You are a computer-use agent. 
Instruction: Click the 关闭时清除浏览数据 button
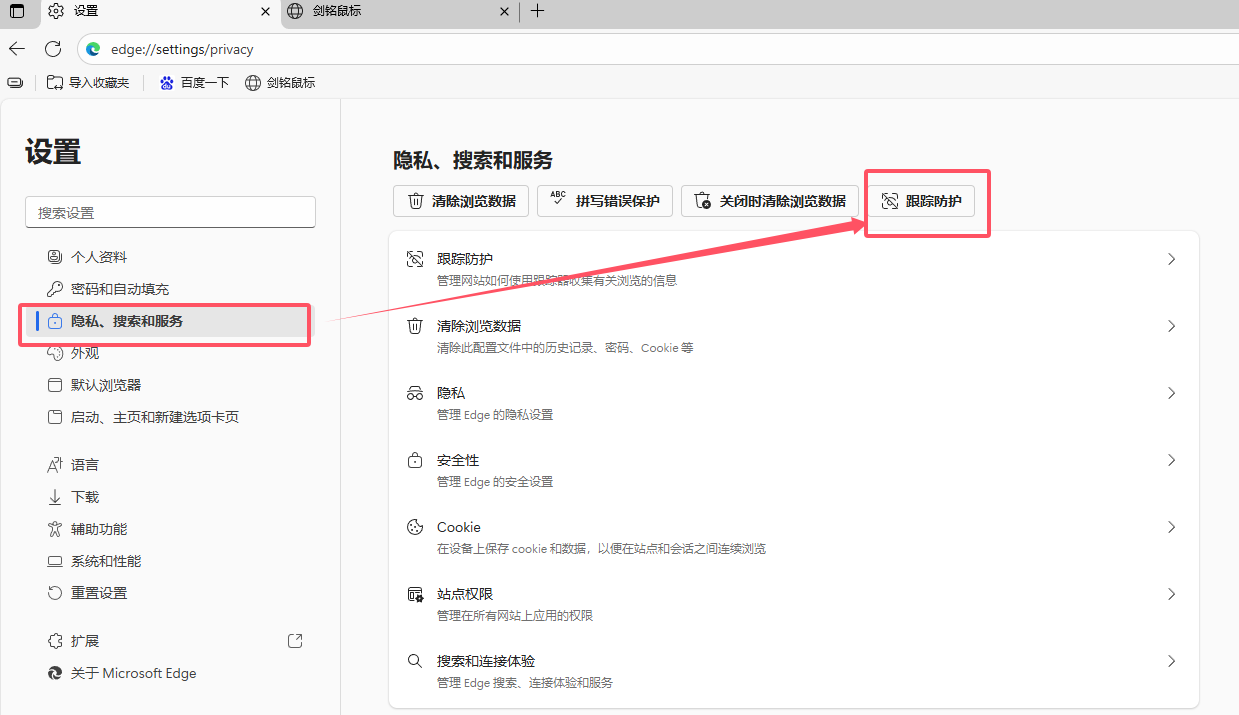769,201
